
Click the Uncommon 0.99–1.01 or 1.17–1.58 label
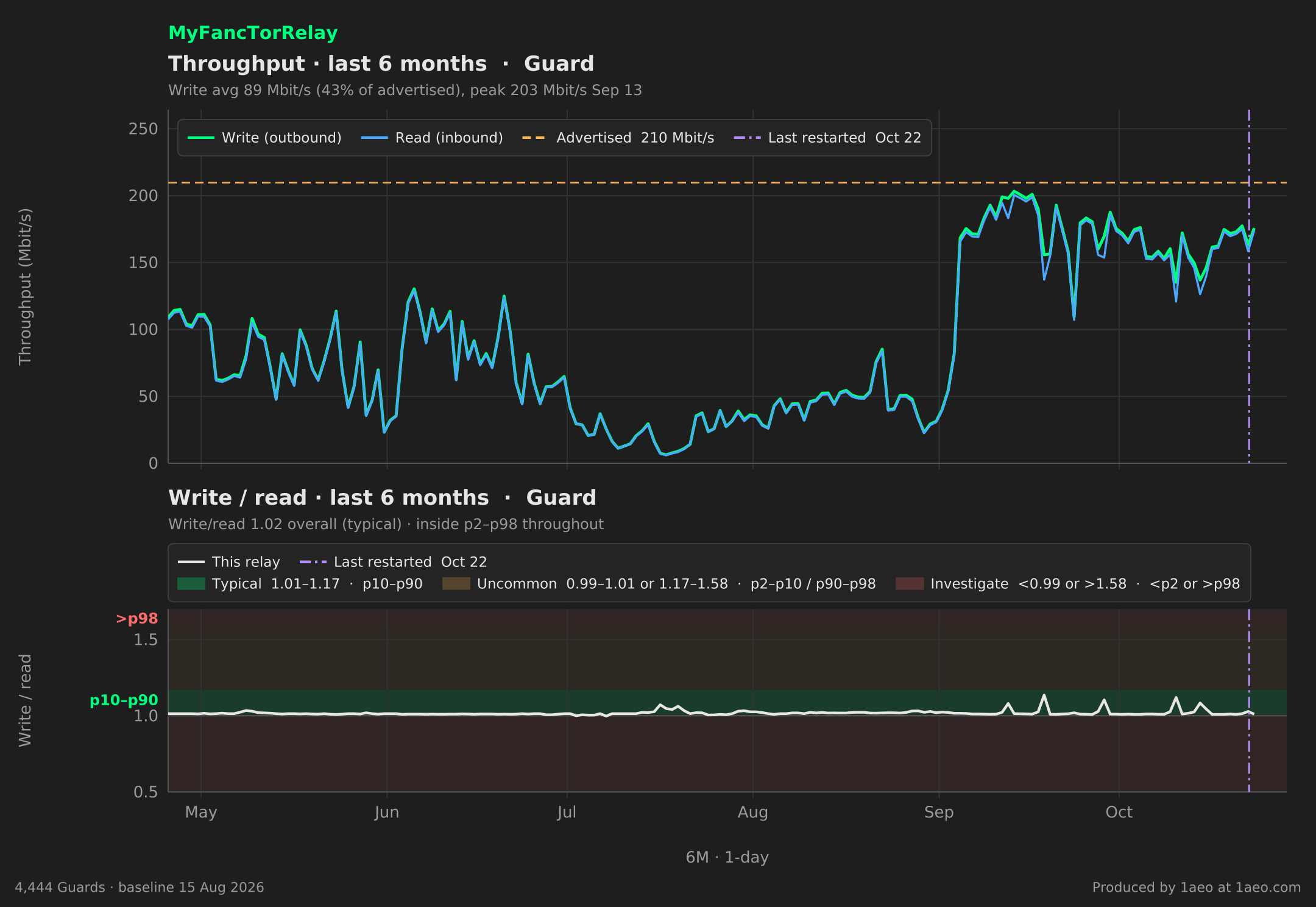coord(676,584)
